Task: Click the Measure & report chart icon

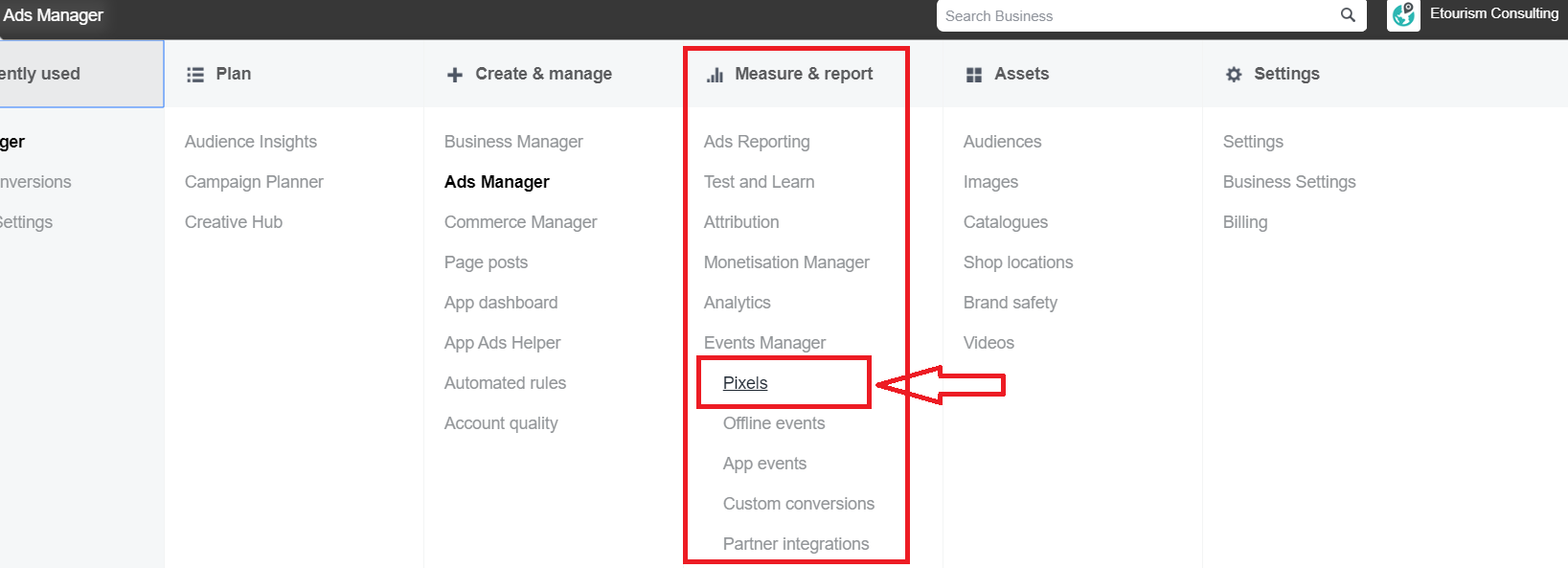Action: [715, 75]
